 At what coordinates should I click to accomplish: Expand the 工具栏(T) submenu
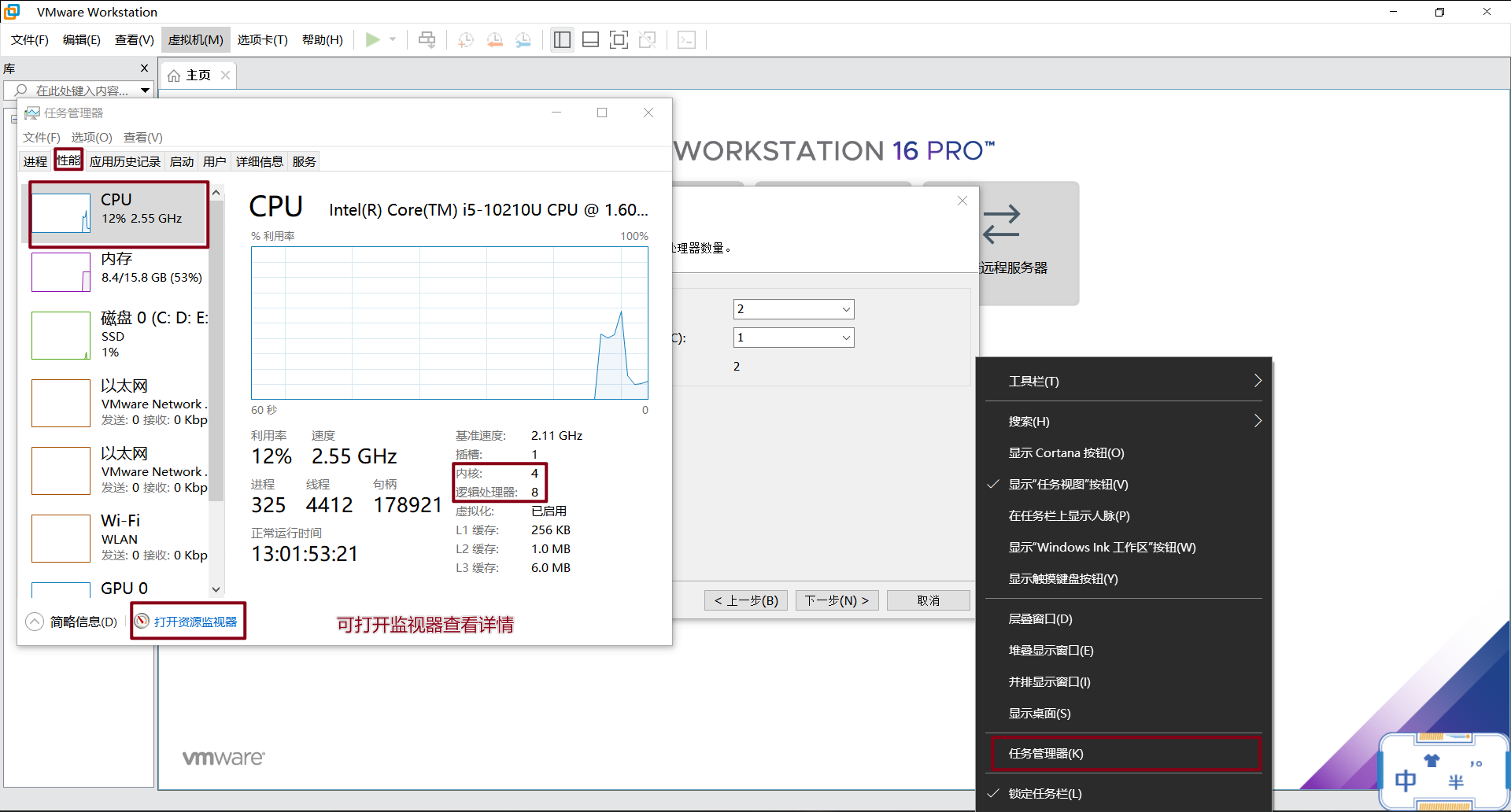click(x=1124, y=381)
